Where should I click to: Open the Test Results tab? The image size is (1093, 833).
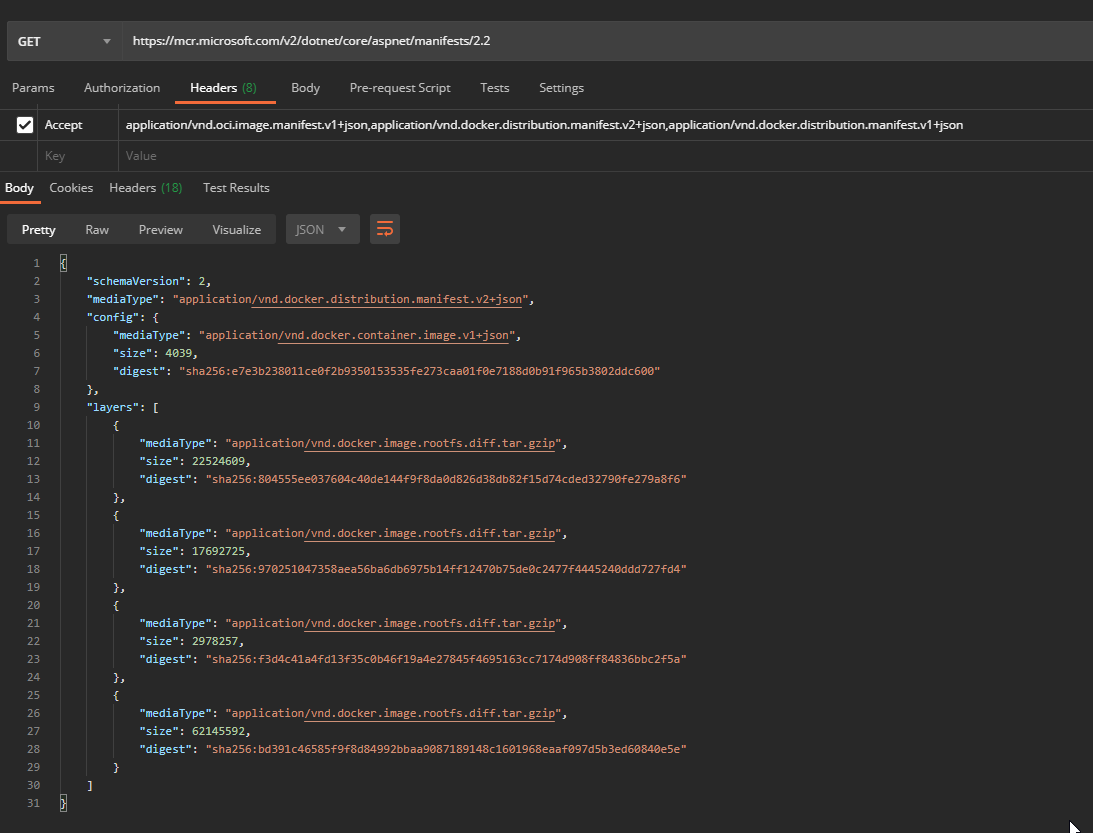(x=236, y=188)
